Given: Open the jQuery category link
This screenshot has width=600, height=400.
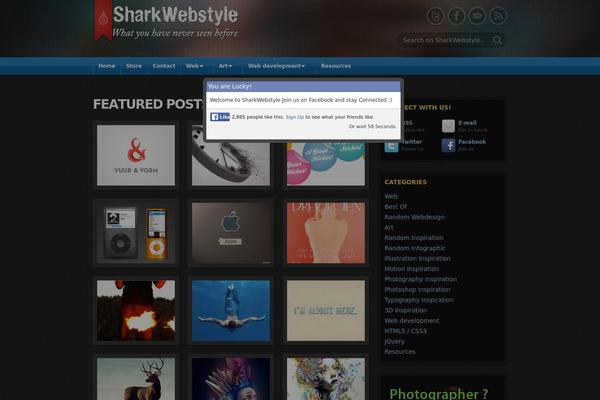Looking at the screenshot, I should coord(394,341).
